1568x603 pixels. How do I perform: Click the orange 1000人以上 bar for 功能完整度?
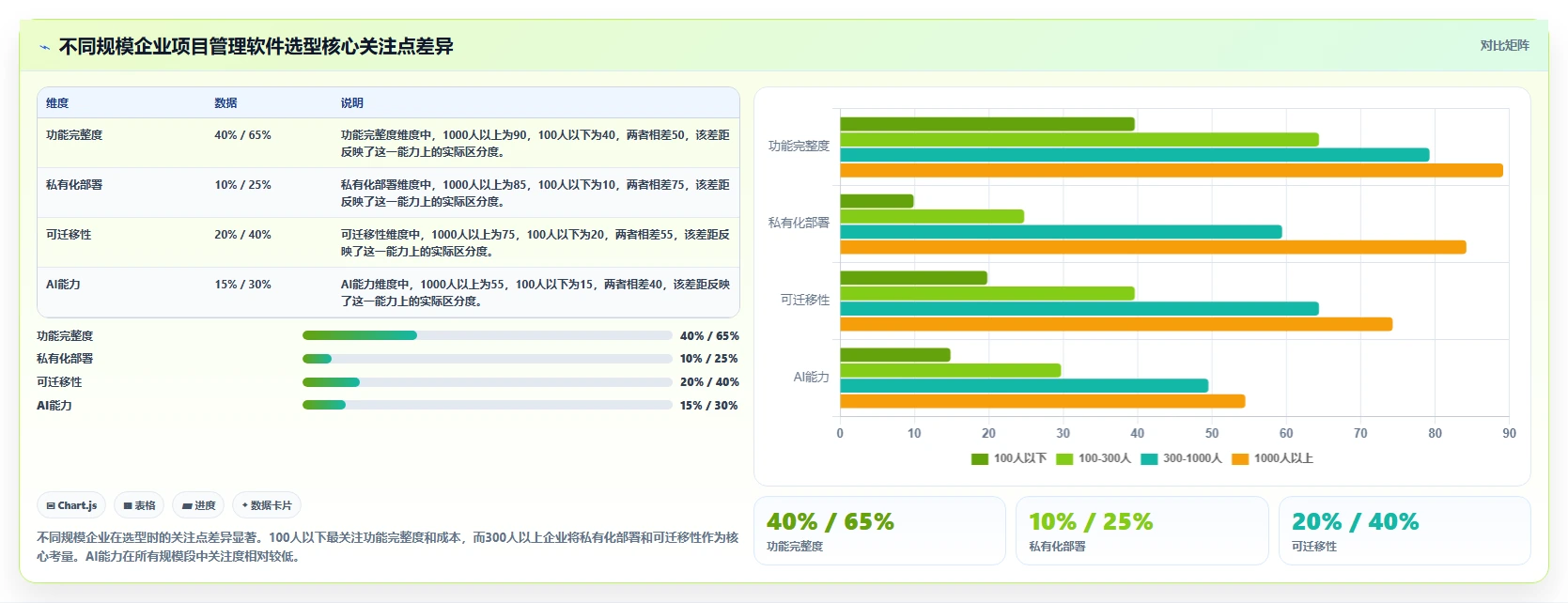[x=1172, y=170]
